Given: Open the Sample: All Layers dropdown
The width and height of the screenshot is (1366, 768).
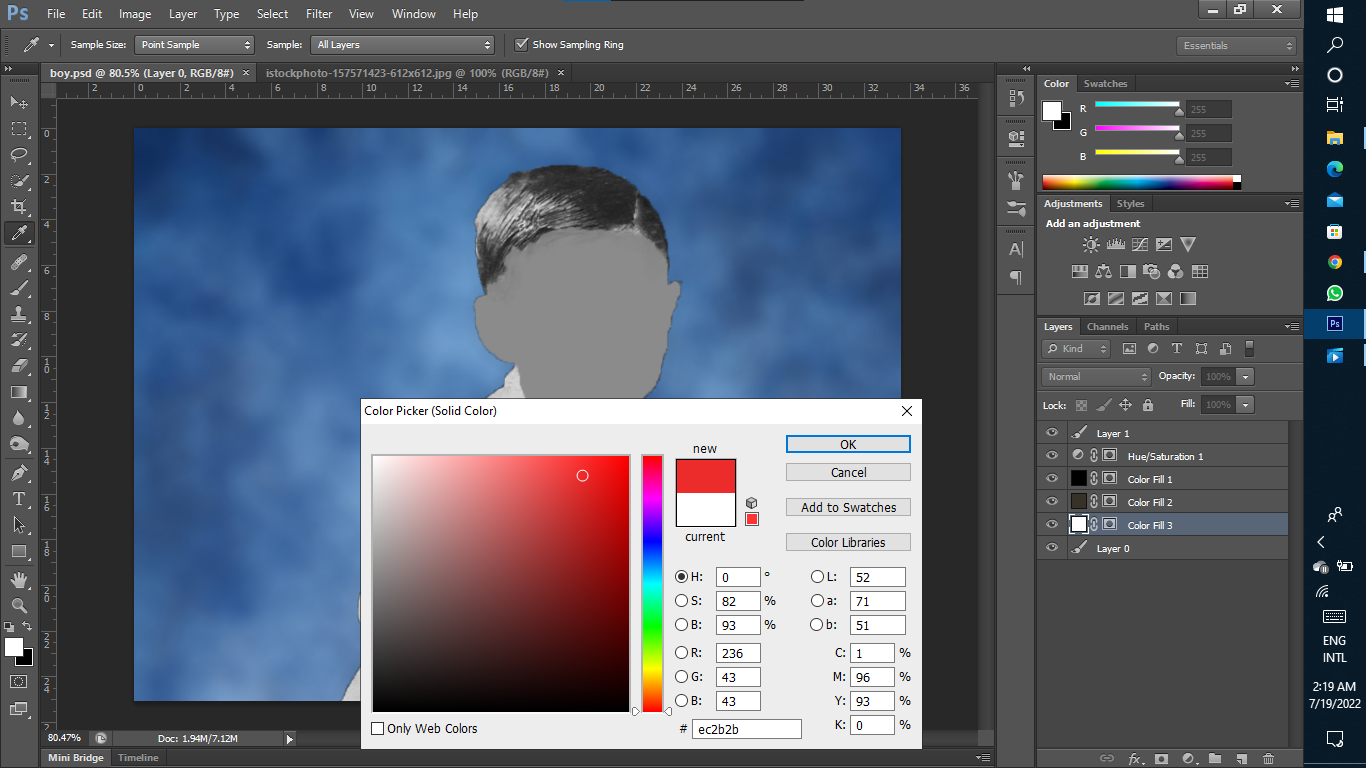Looking at the screenshot, I should 403,44.
